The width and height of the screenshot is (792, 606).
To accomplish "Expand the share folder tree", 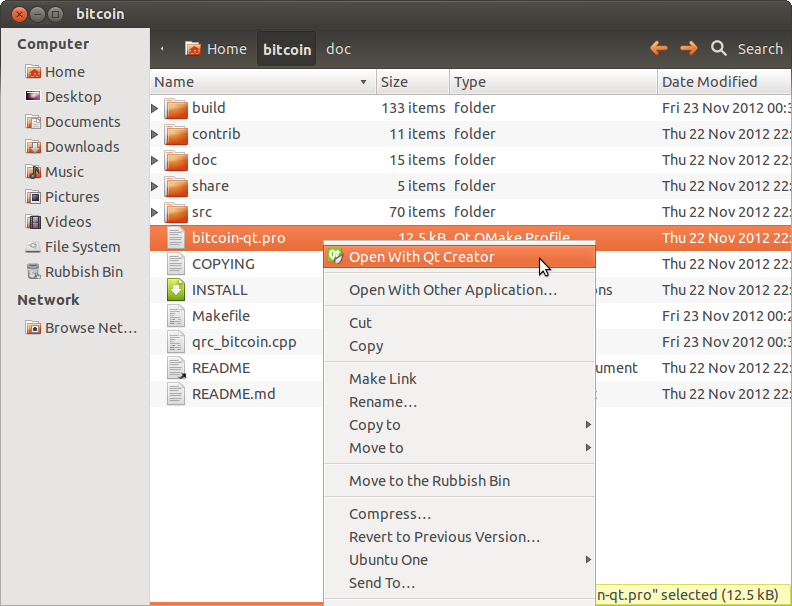I will click(155, 186).
